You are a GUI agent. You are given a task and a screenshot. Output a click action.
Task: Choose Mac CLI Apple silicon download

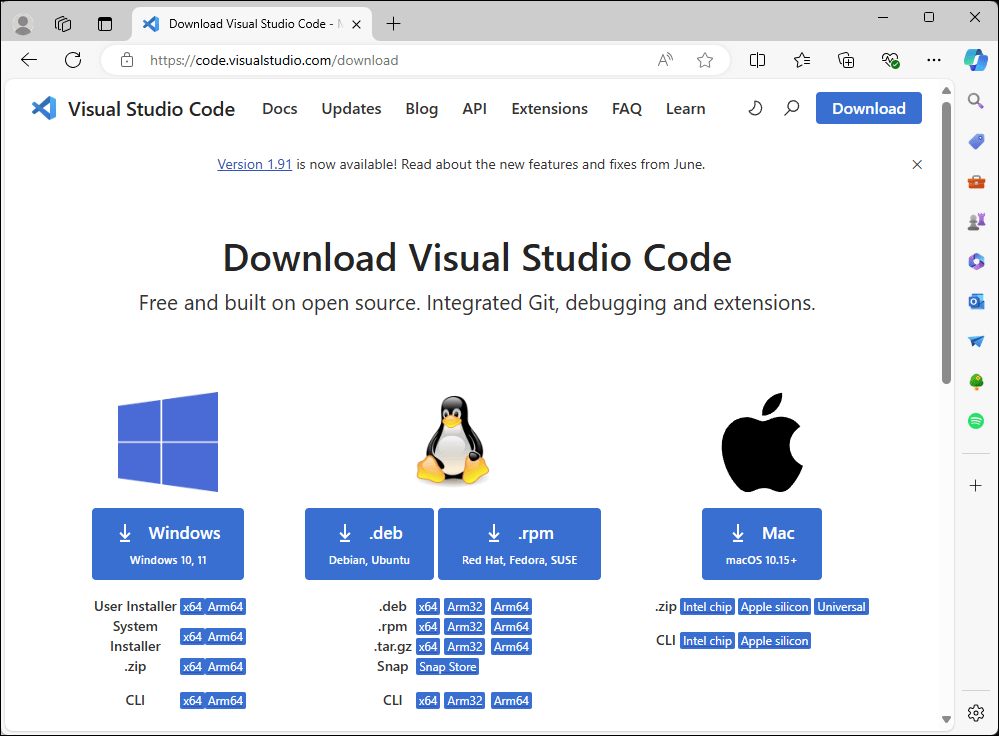[775, 640]
